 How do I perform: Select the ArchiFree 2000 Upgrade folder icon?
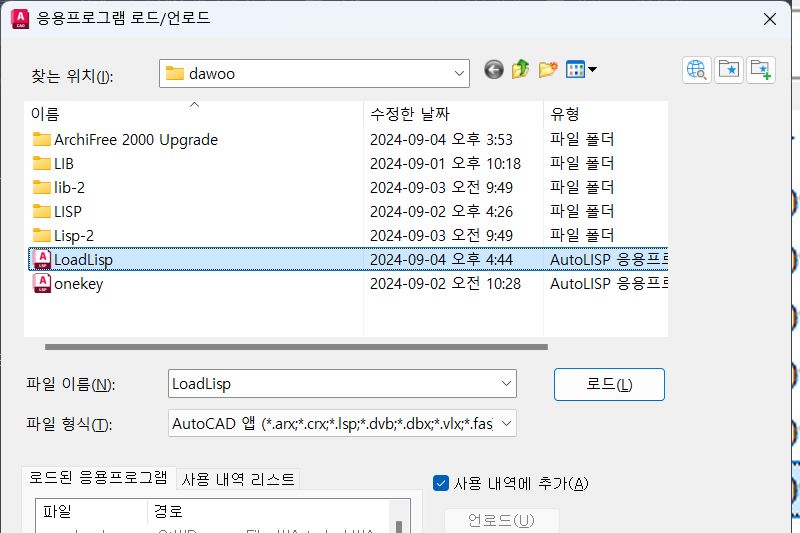(x=42, y=139)
